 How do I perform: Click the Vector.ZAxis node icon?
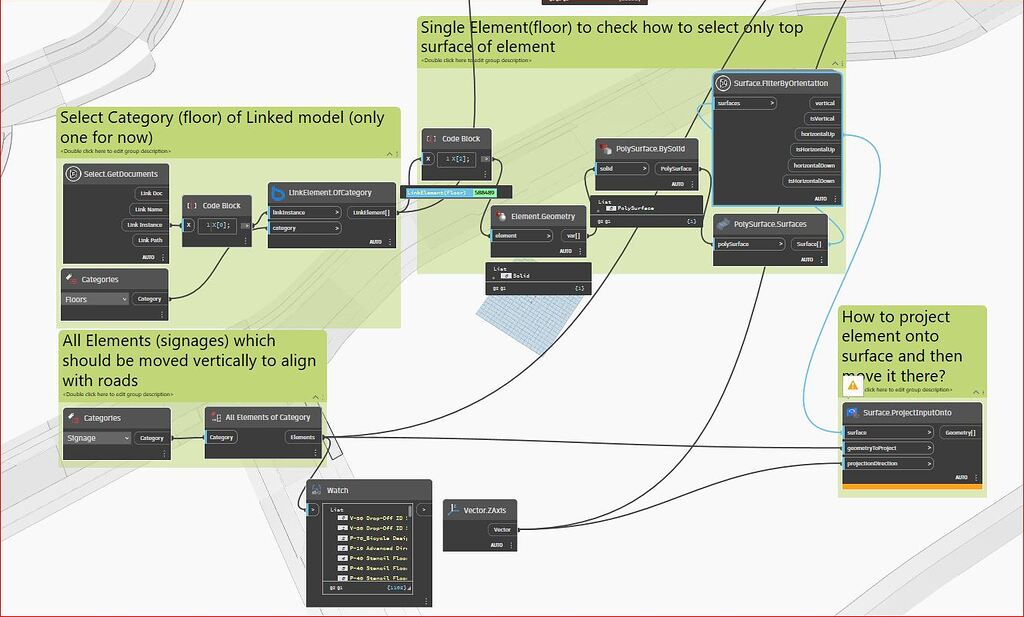pos(455,510)
